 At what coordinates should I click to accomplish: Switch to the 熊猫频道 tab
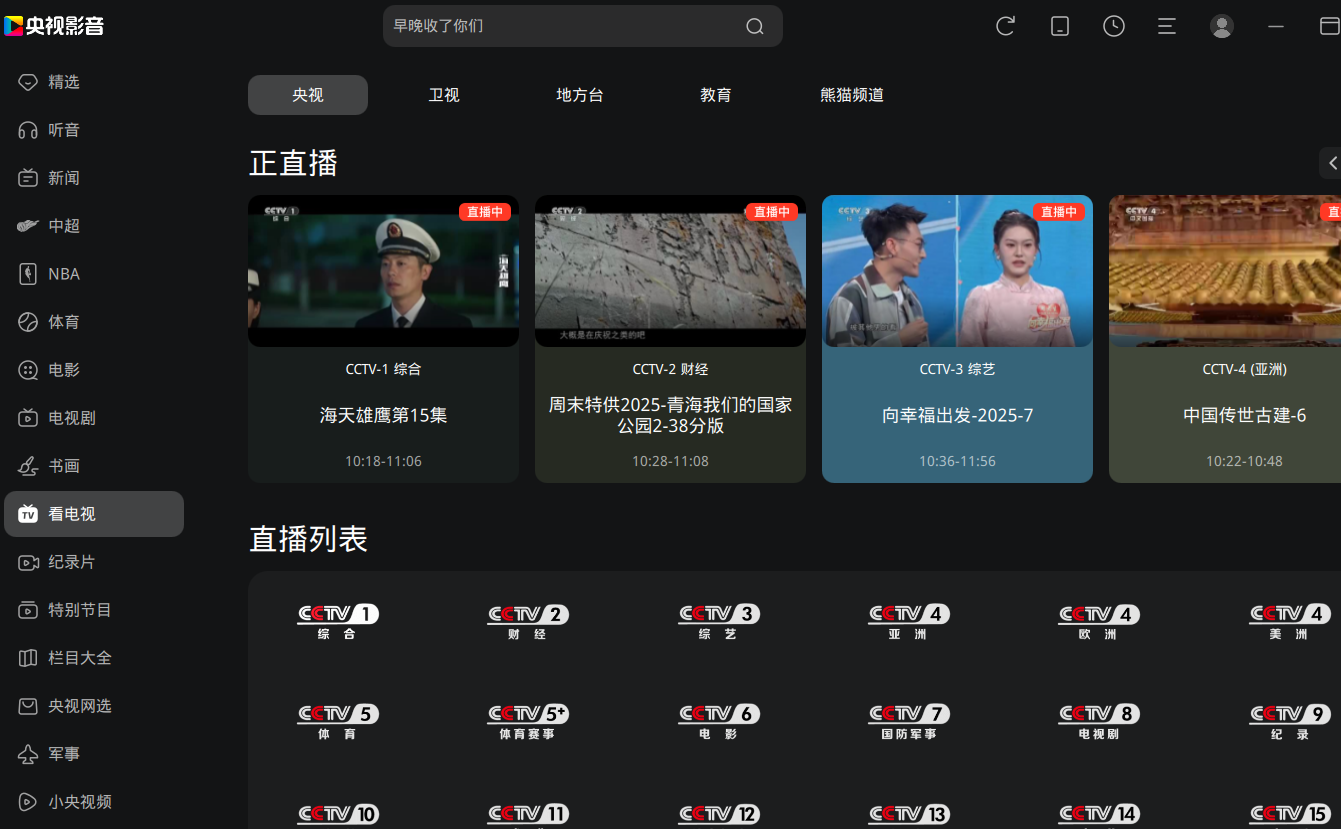[852, 95]
